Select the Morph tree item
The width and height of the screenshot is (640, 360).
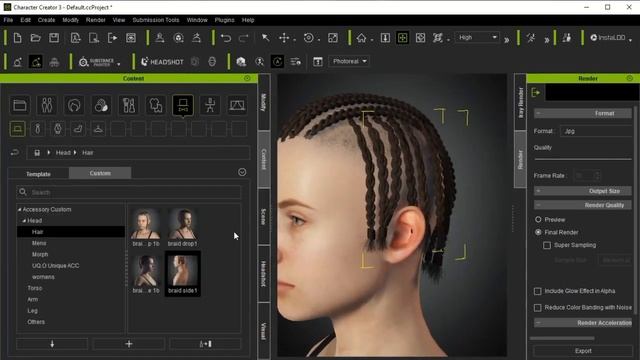click(40, 254)
